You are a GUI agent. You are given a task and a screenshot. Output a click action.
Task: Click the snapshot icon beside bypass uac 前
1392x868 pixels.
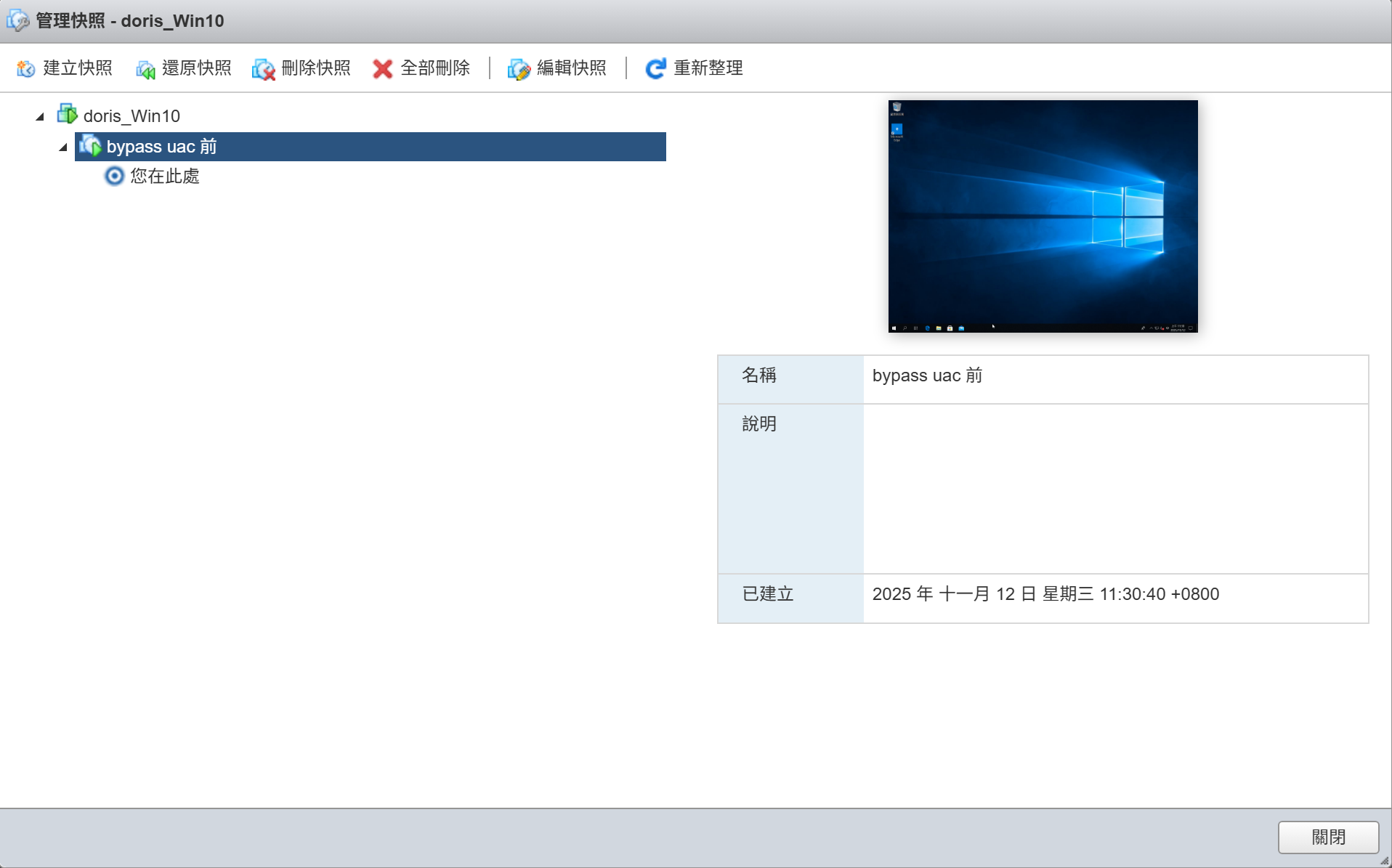[91, 145]
